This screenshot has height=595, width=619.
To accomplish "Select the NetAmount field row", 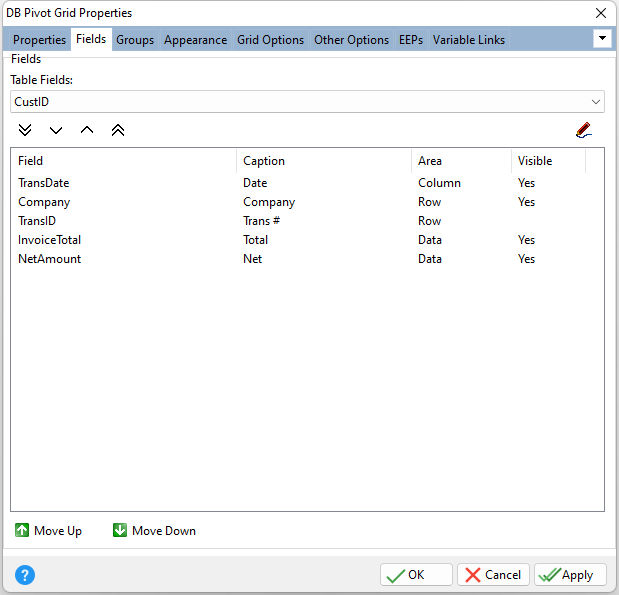I will point(307,259).
